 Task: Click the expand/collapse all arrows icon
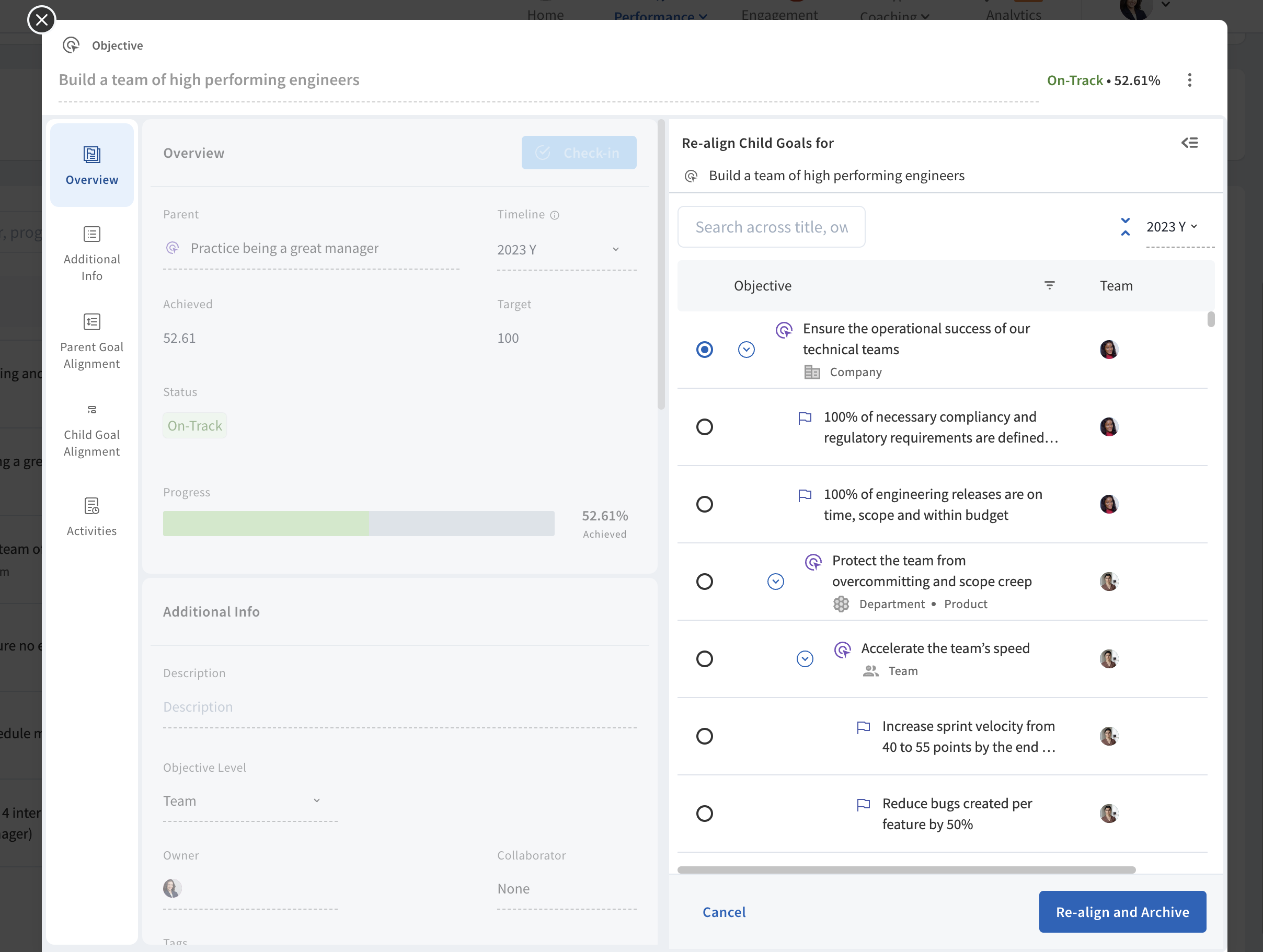1125,227
